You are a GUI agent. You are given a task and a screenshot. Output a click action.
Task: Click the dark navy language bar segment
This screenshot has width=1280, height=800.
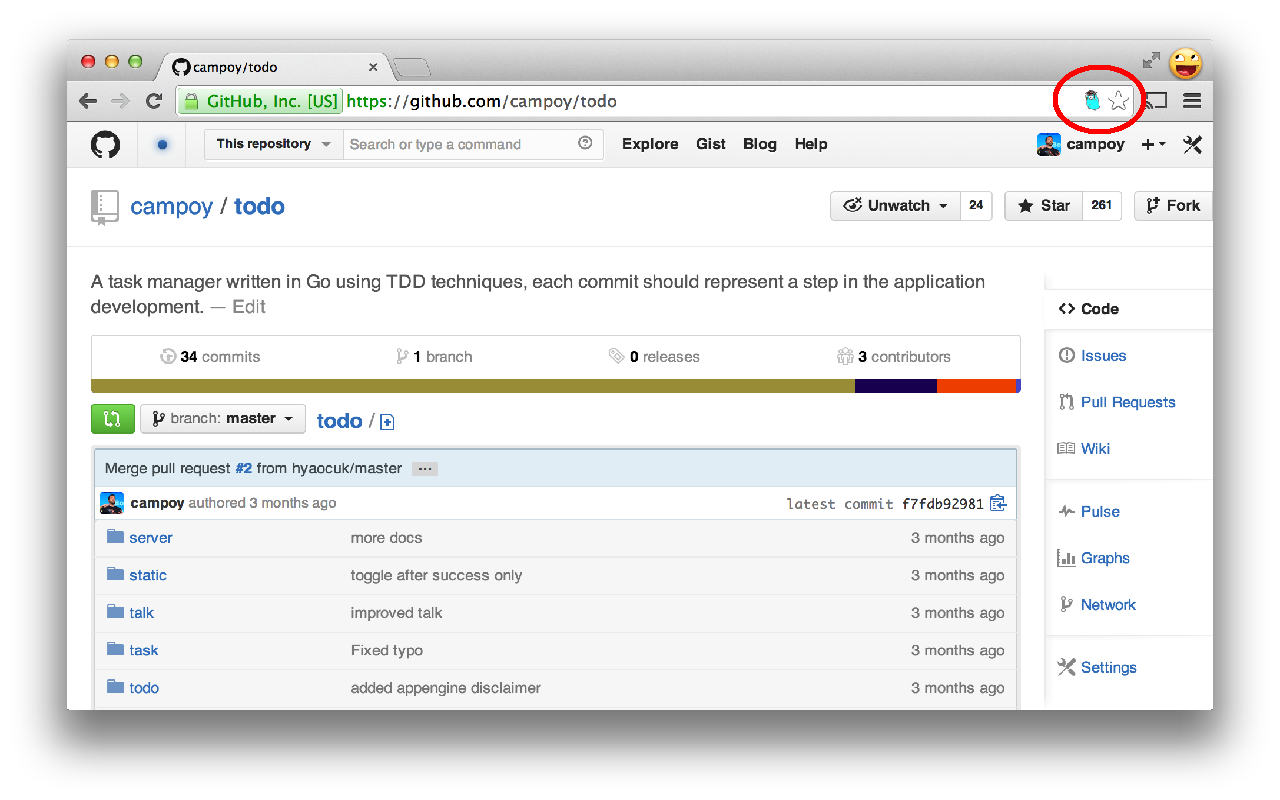pyautogui.click(x=896, y=386)
